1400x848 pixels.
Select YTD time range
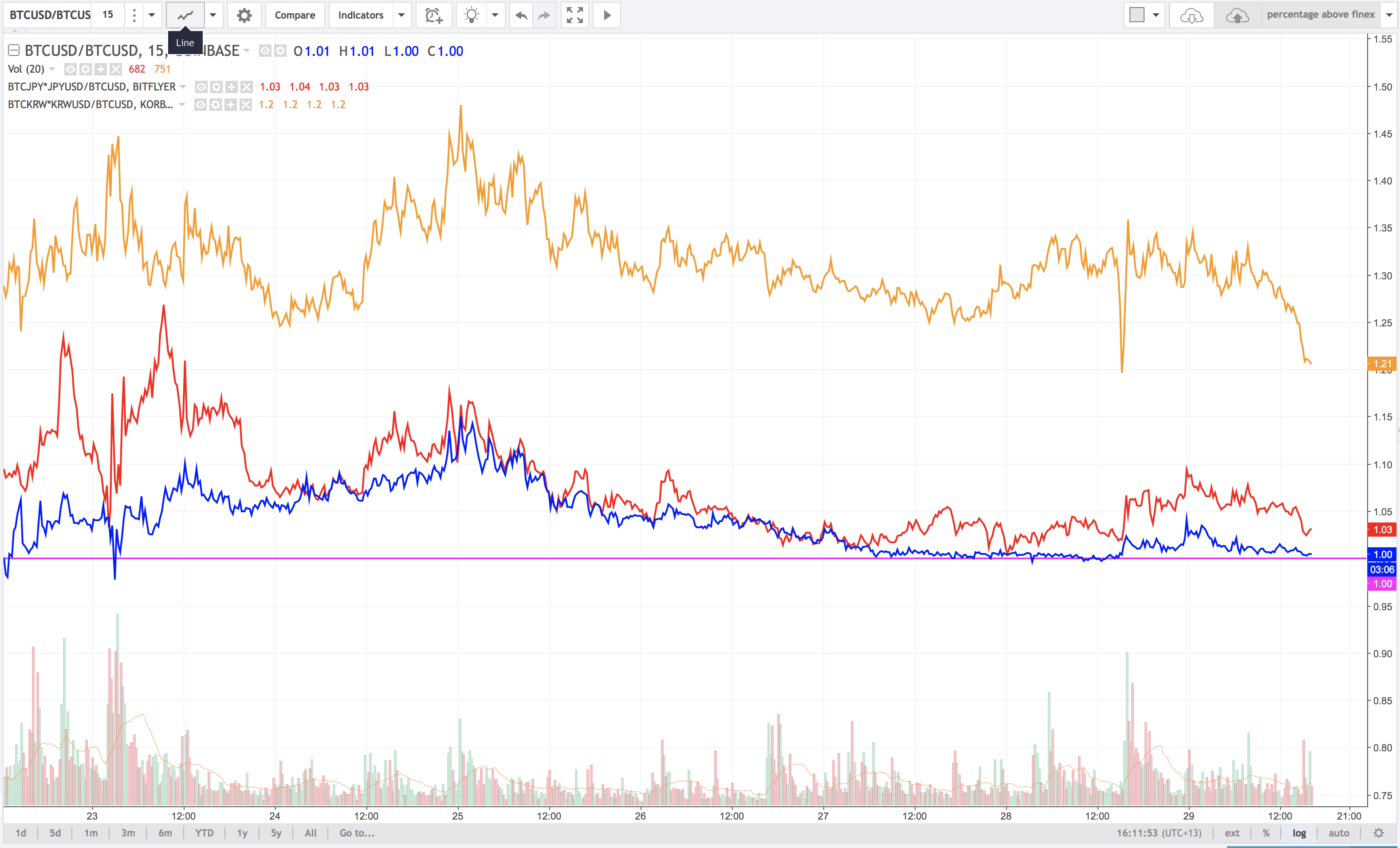[x=204, y=832]
